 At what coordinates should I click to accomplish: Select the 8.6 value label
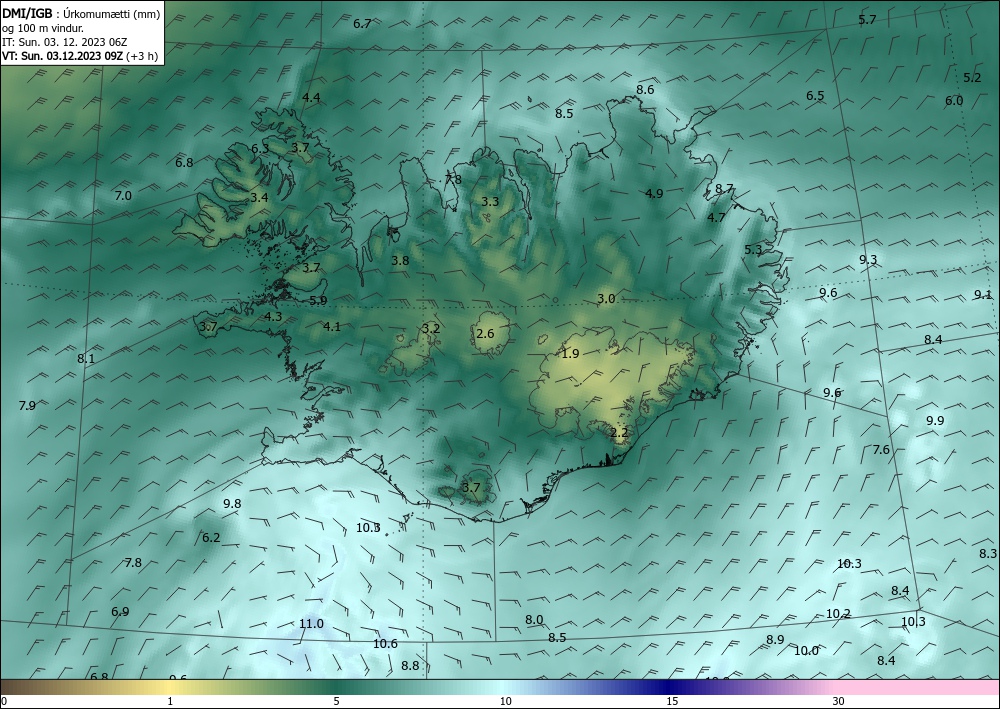[645, 90]
